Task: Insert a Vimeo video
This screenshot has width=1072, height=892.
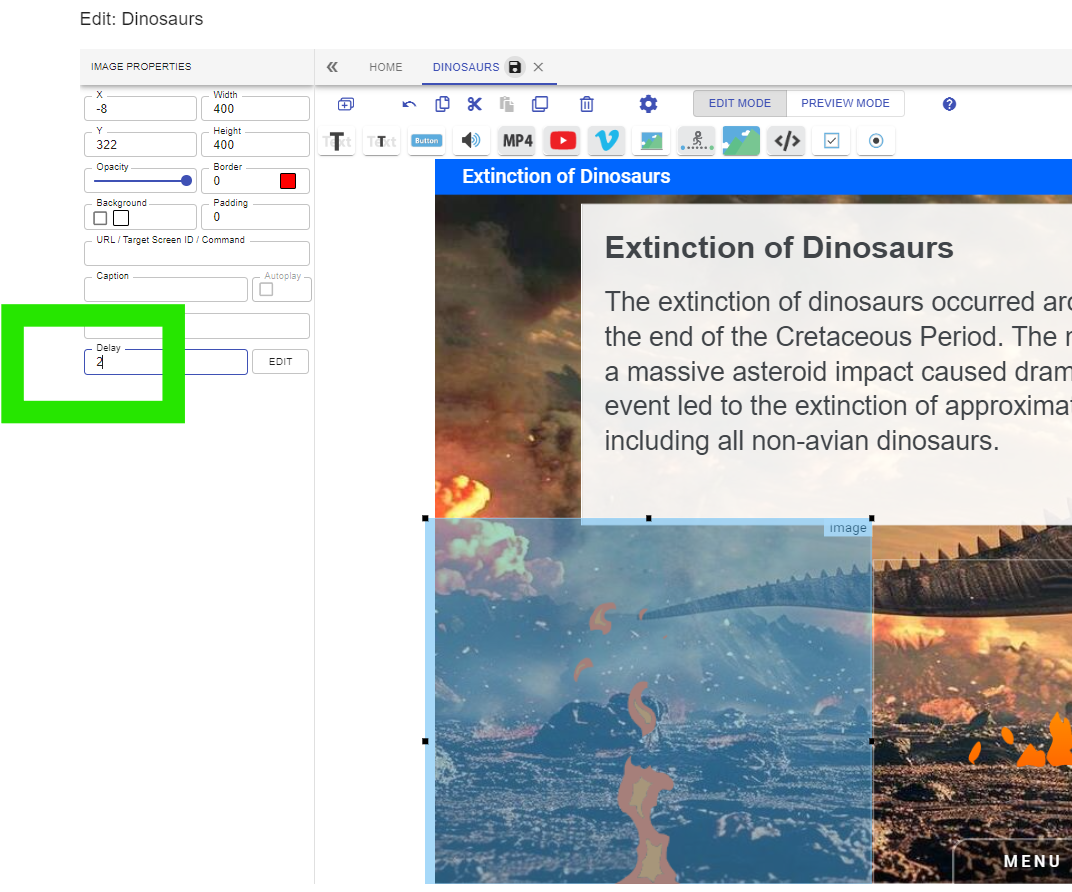Action: click(x=607, y=141)
